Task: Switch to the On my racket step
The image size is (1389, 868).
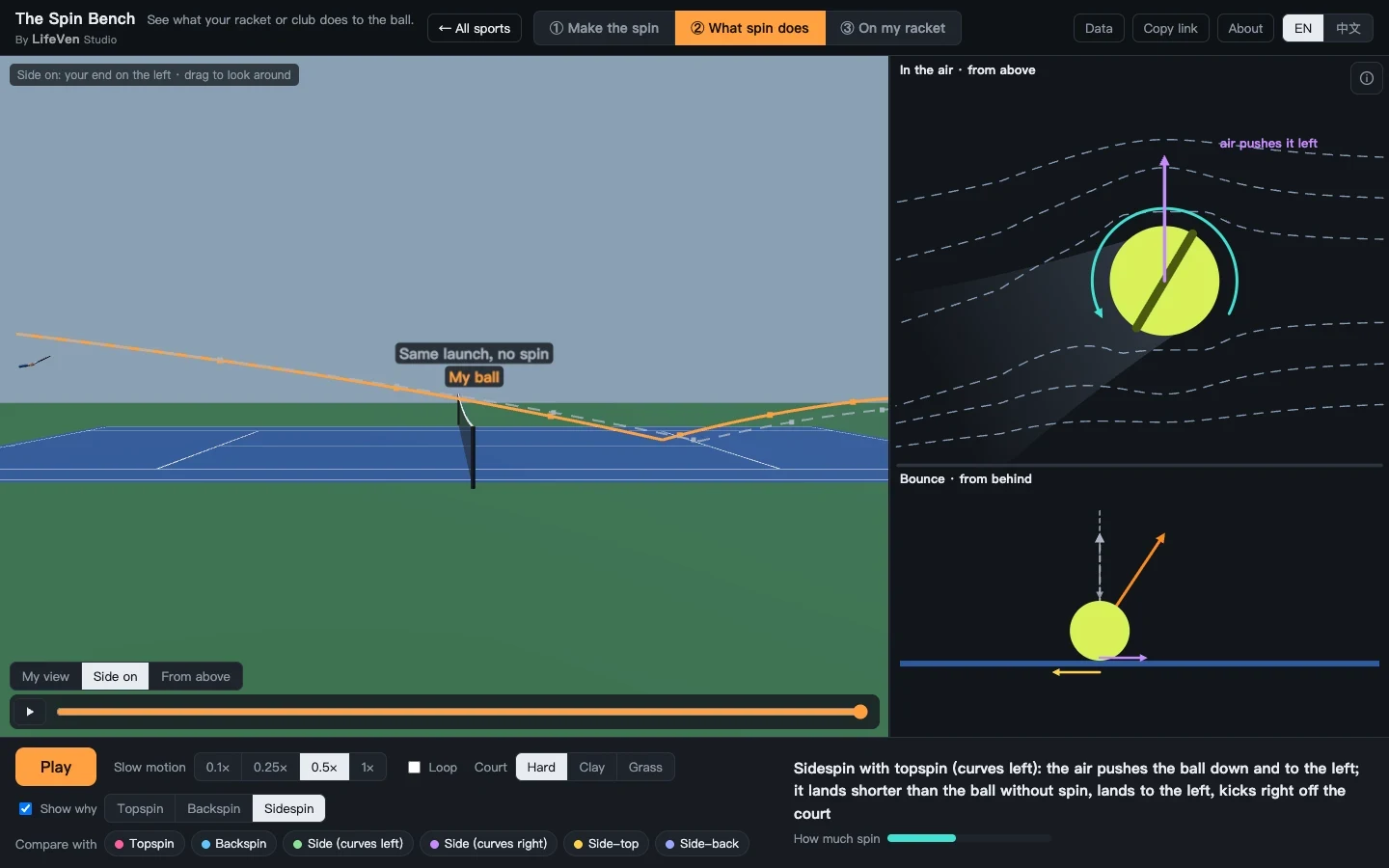Action: (x=893, y=28)
